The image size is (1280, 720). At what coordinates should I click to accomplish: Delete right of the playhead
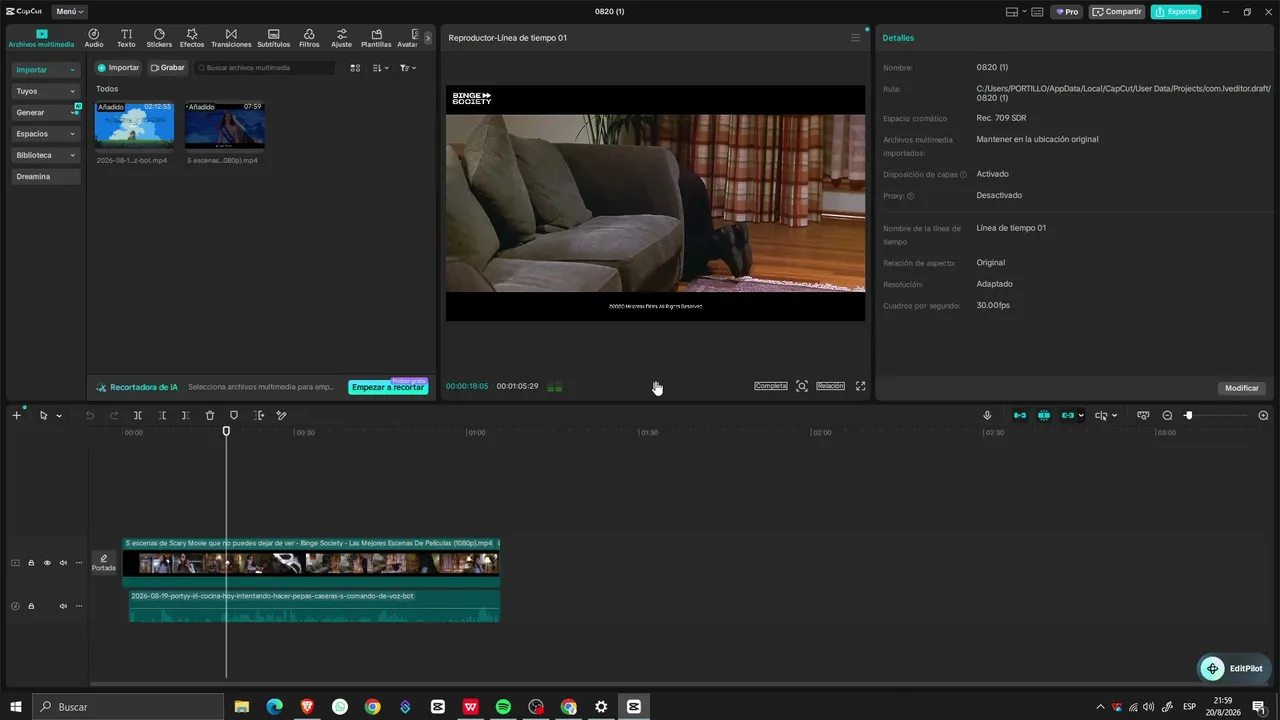tap(186, 415)
